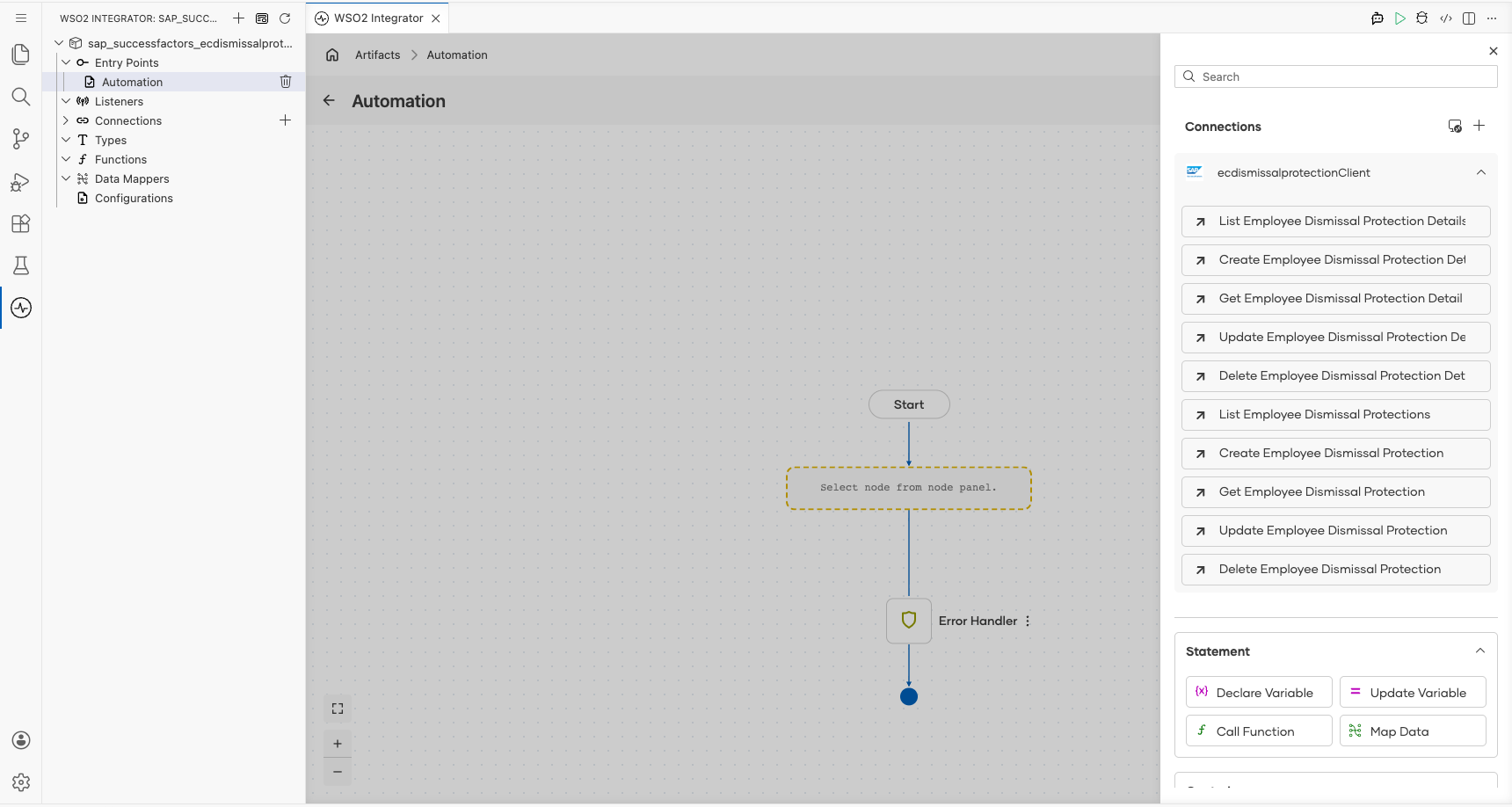Open the Testing flask icon
Viewport: 1512px width, 807px height.
tap(21, 265)
